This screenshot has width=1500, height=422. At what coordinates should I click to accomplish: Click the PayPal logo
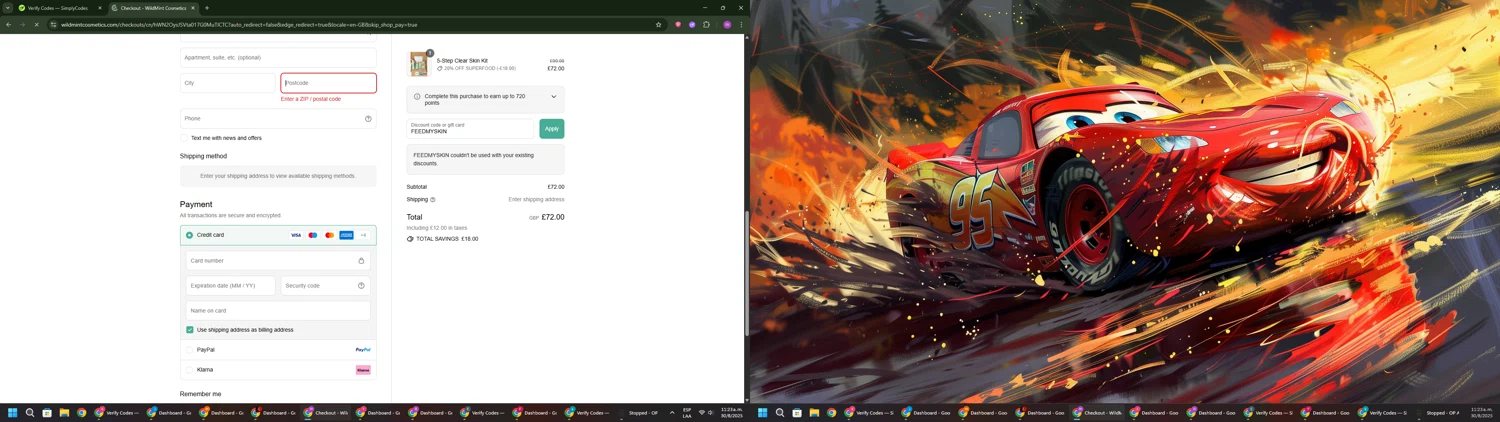[363, 350]
